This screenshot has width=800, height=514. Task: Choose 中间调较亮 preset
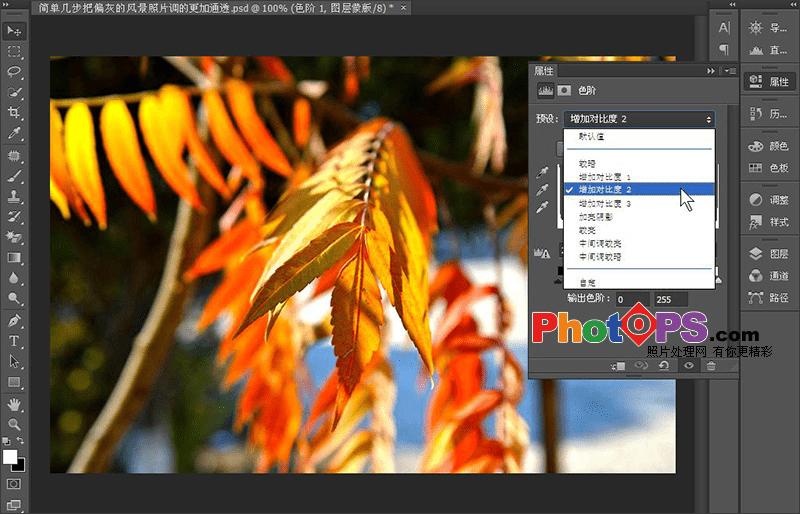[x=639, y=243]
